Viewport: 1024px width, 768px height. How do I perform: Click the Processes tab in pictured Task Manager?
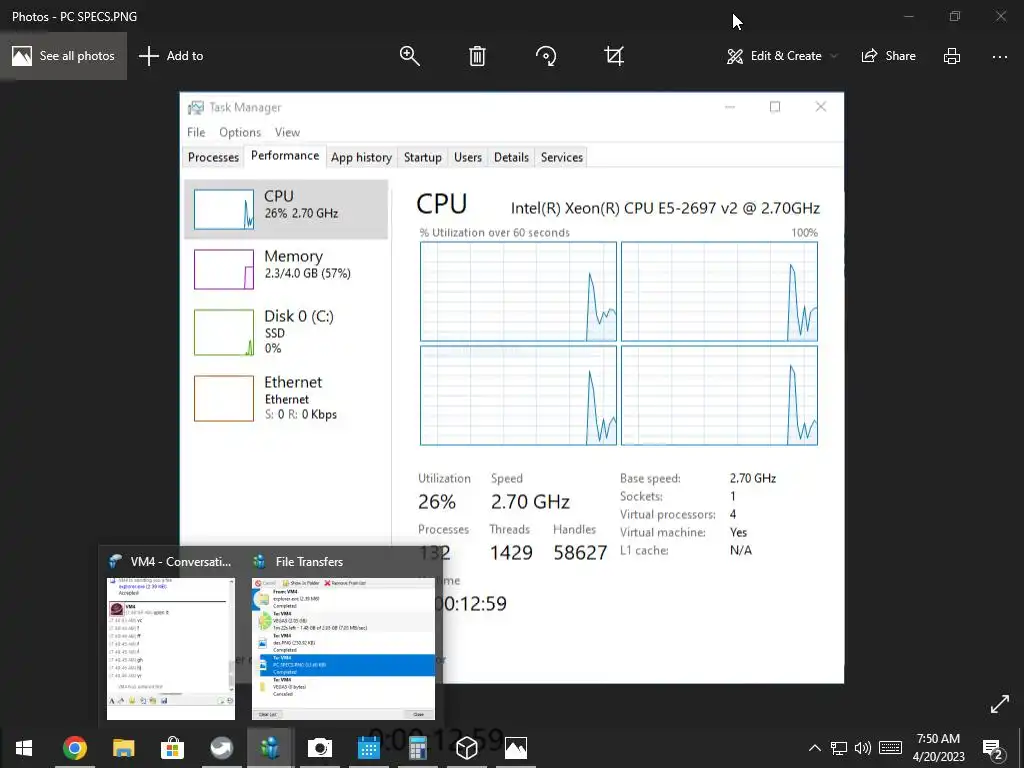point(214,157)
